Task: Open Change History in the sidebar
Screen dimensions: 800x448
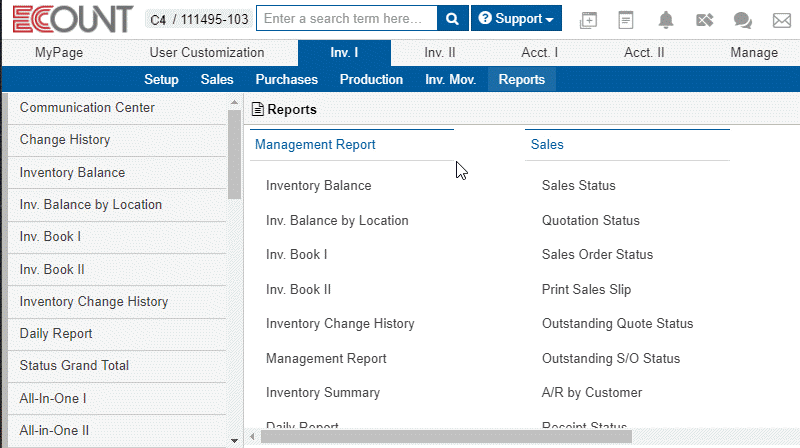Action: pyautogui.click(x=117, y=140)
